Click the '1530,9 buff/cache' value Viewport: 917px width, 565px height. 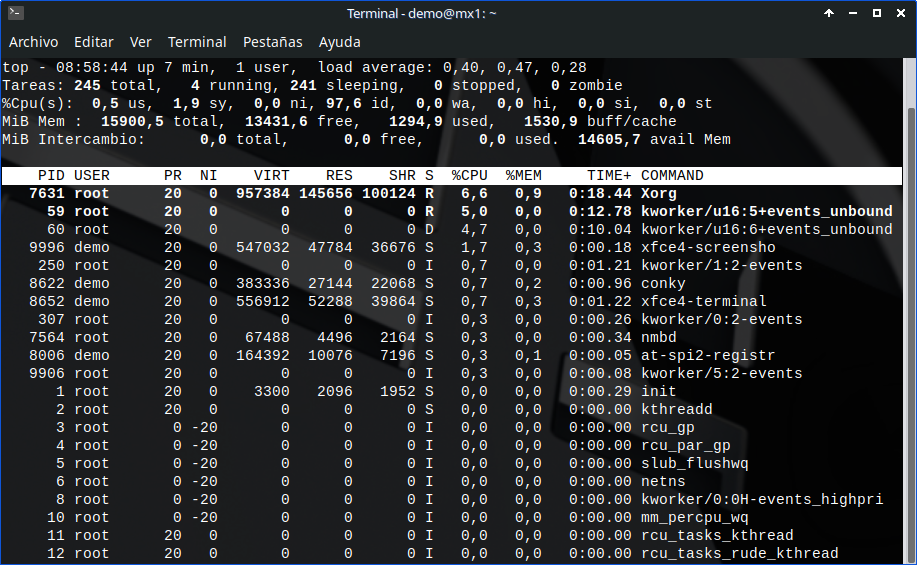pos(600,122)
